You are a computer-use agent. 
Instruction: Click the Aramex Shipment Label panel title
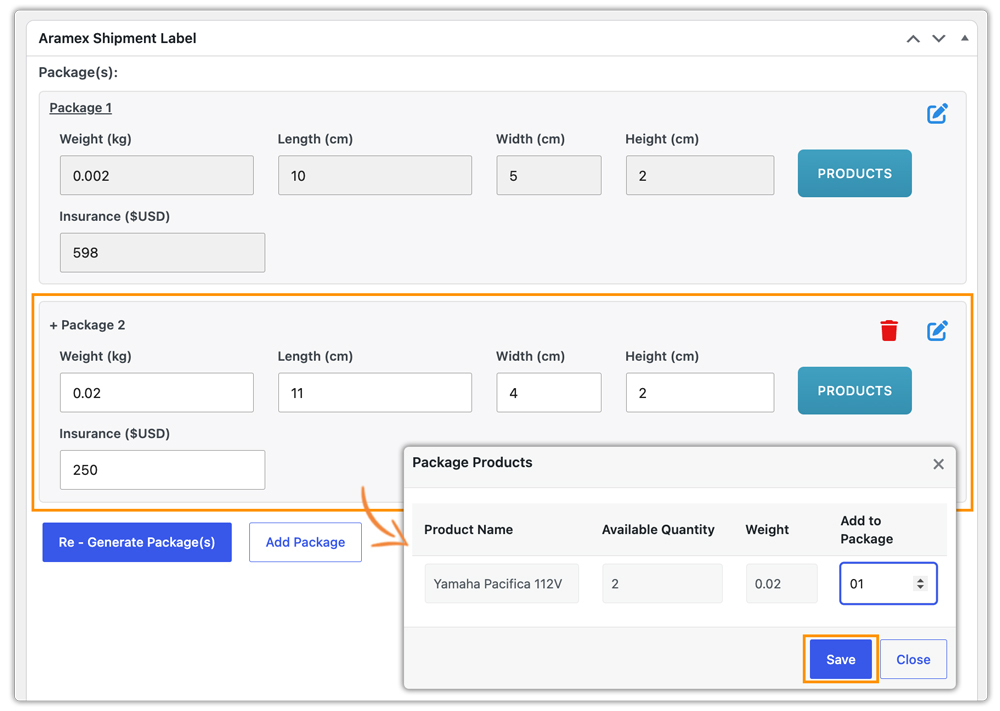[117, 38]
